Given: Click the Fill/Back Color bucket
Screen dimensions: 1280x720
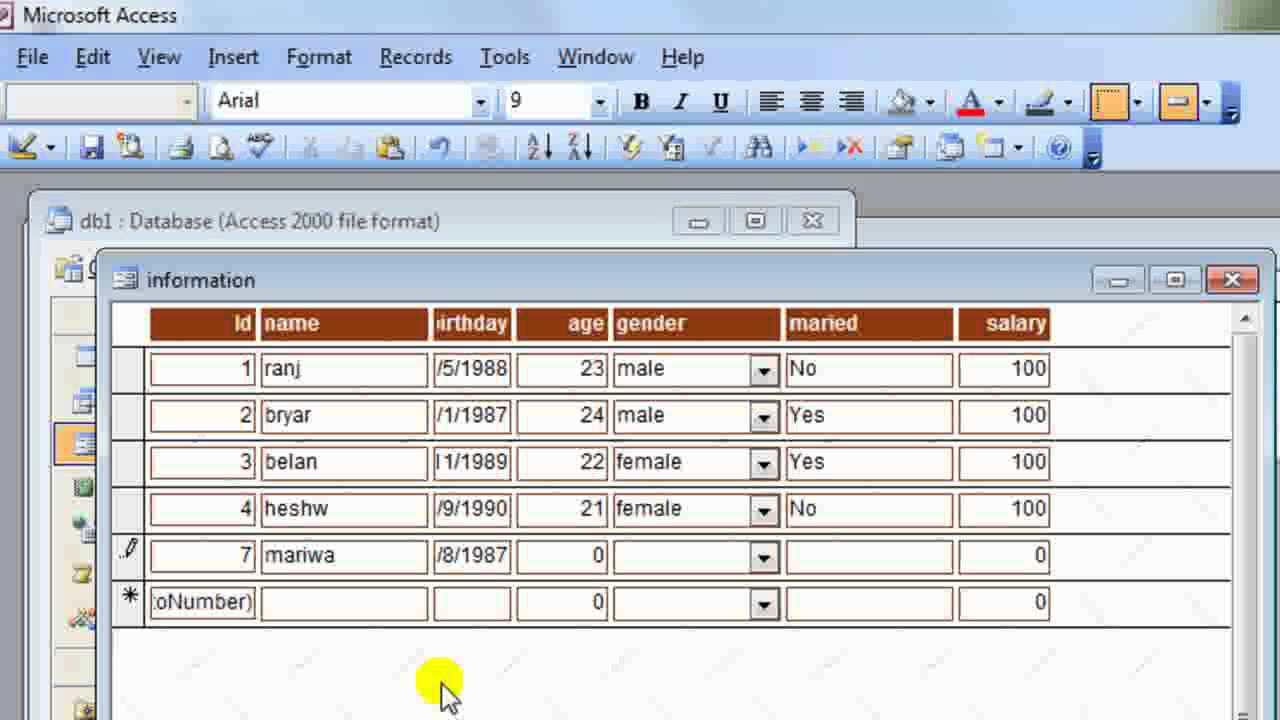Looking at the screenshot, I should pyautogui.click(x=902, y=102).
